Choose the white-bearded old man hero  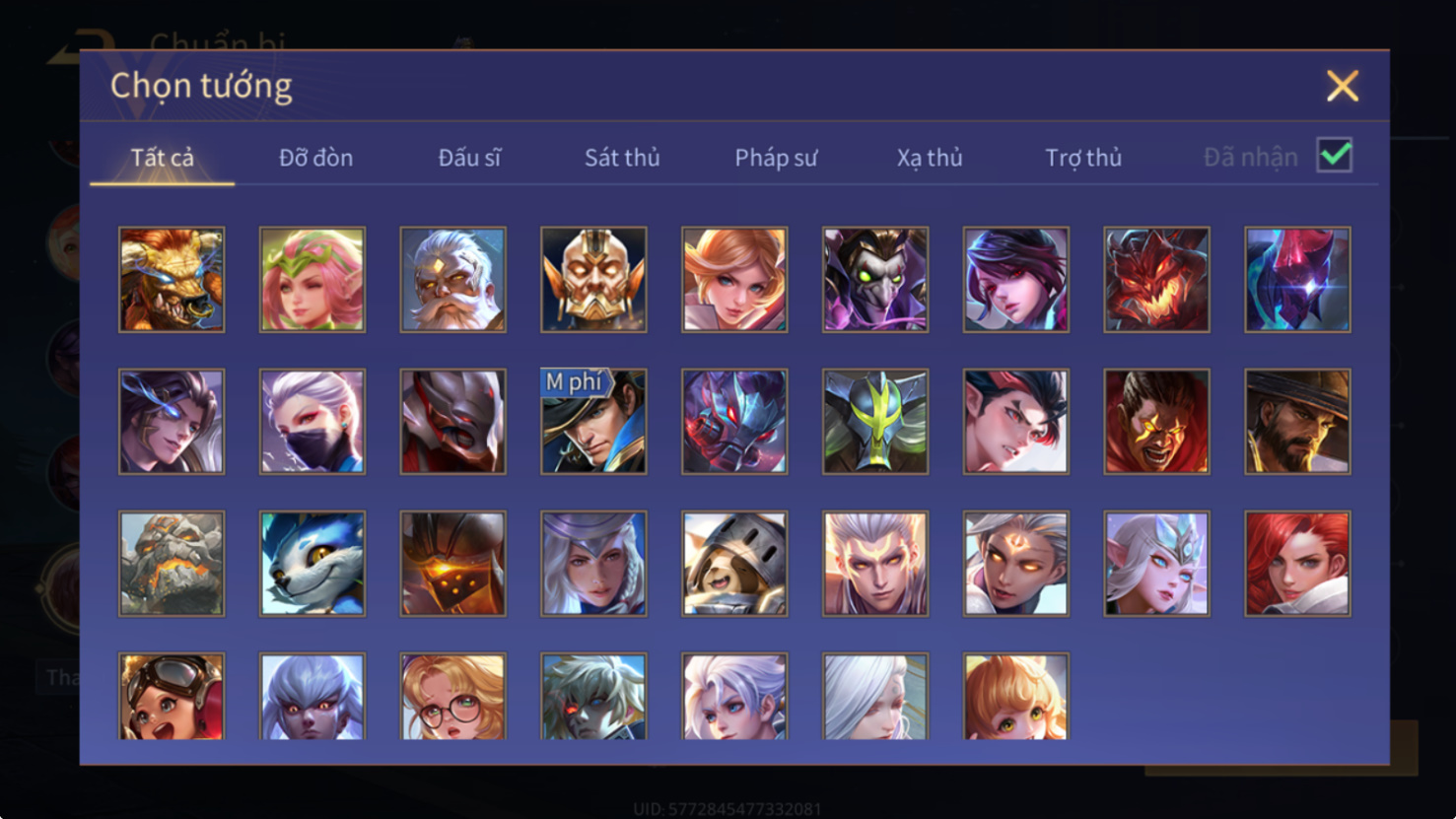453,280
